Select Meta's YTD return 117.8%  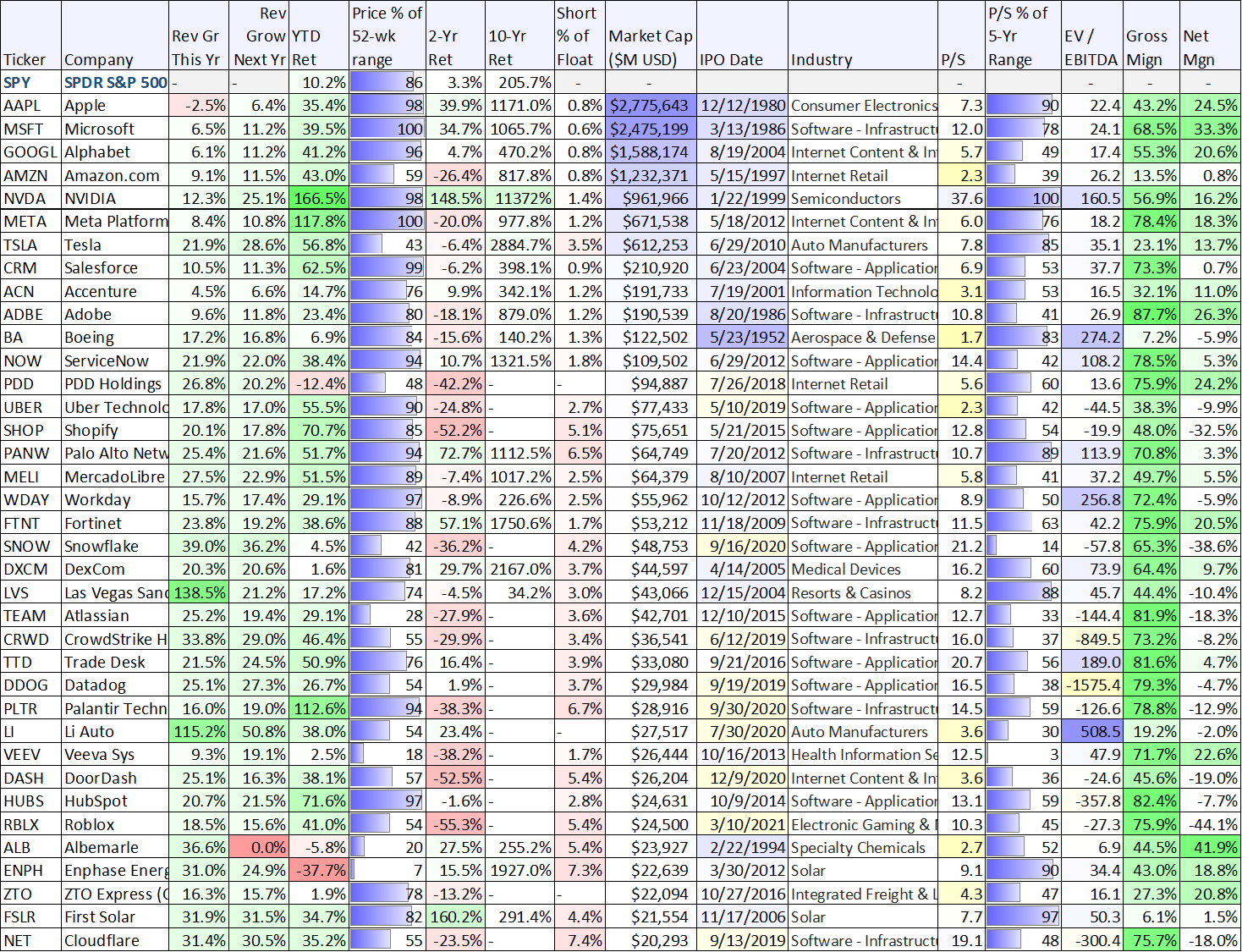click(319, 222)
